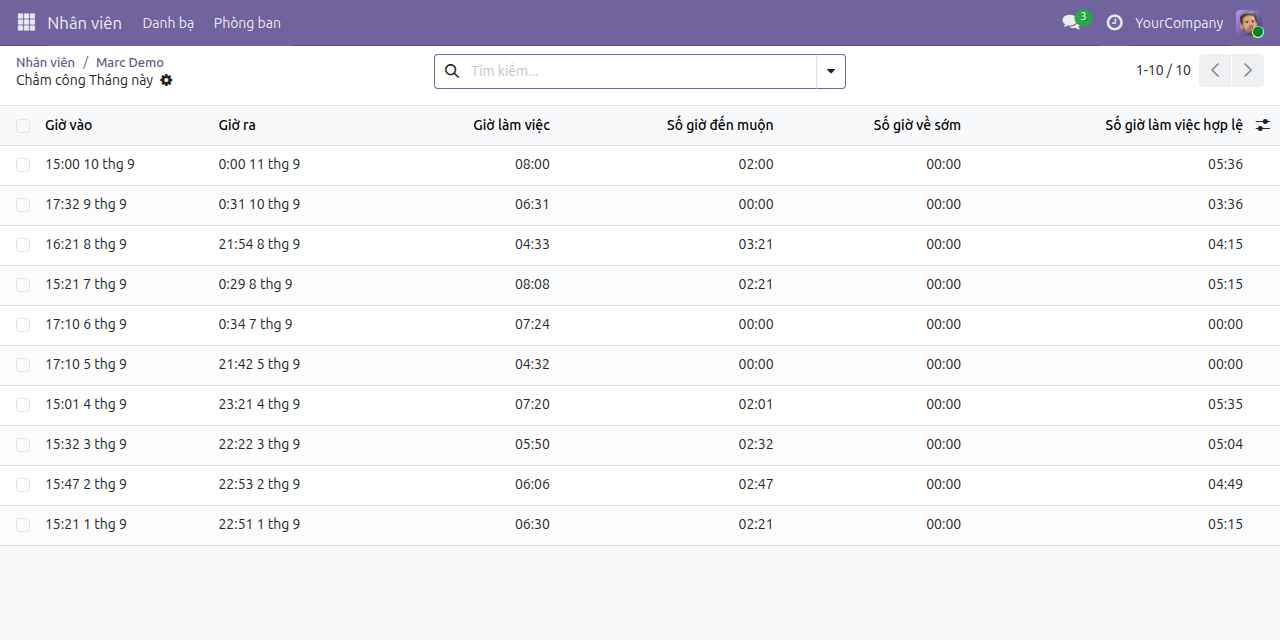1280x640 pixels.
Task: Expand the search filter options dropdown
Action: 831,71
